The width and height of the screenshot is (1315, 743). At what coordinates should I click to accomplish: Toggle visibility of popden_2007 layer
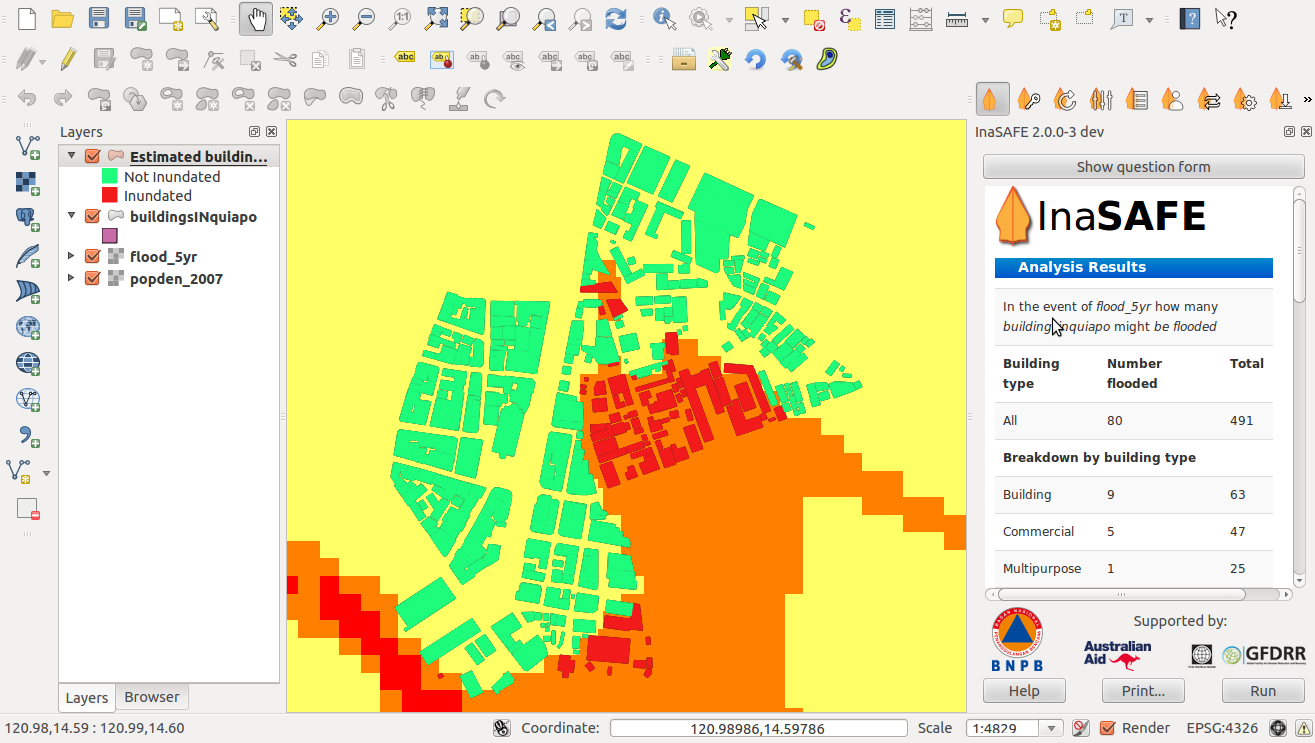[93, 278]
